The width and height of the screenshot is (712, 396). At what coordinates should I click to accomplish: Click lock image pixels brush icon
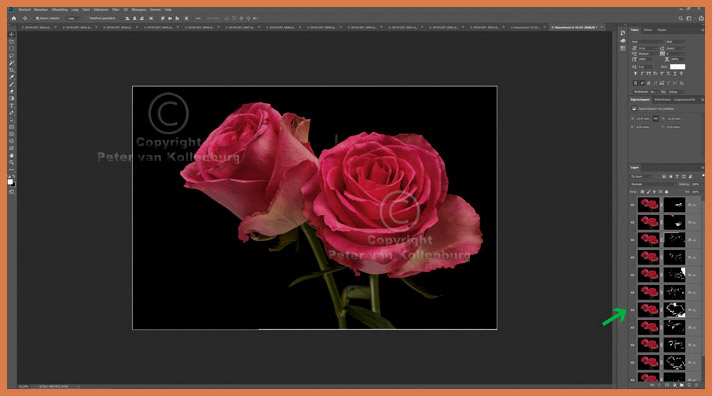click(648, 192)
